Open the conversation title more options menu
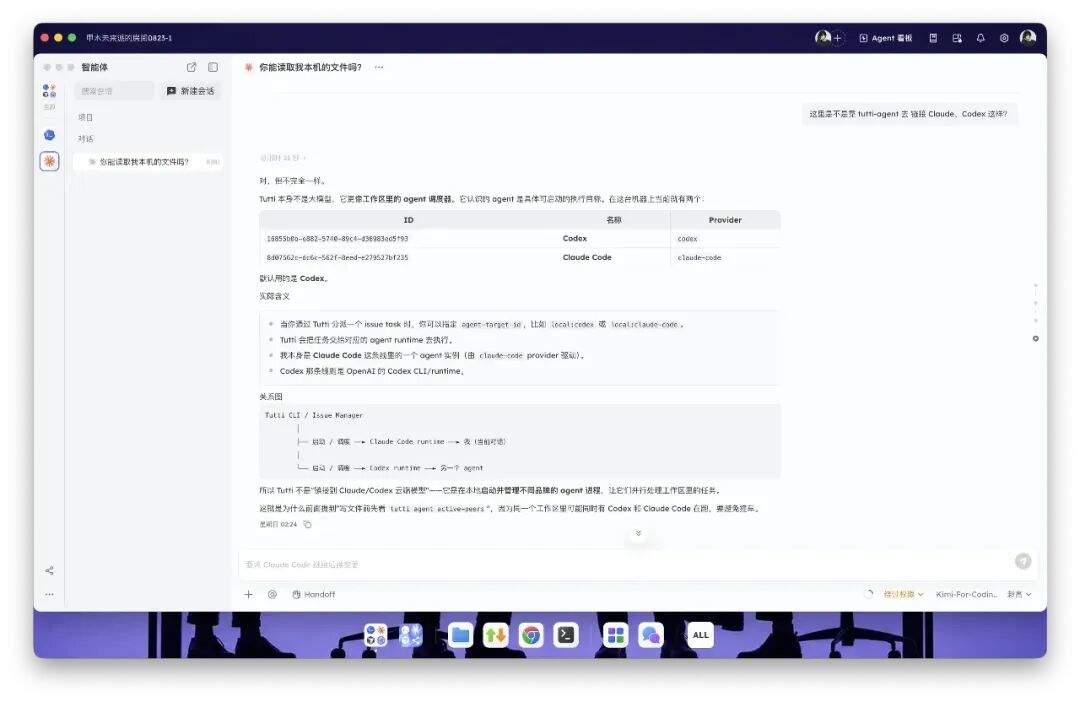Screen dimensions: 1080x702 (x=379, y=68)
